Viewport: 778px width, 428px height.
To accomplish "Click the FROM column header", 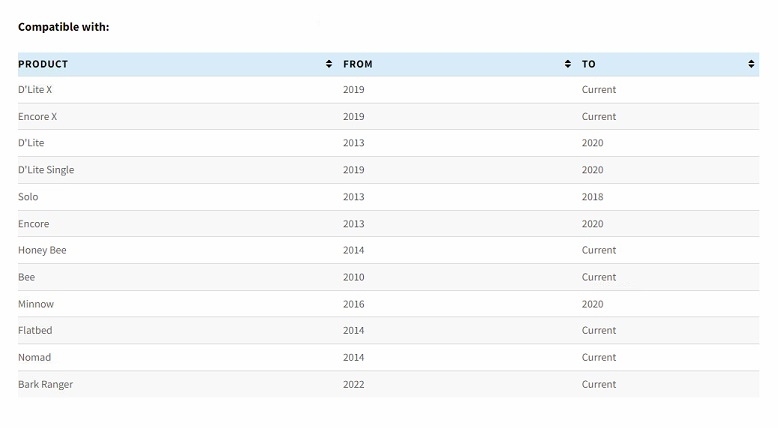I will click(358, 64).
